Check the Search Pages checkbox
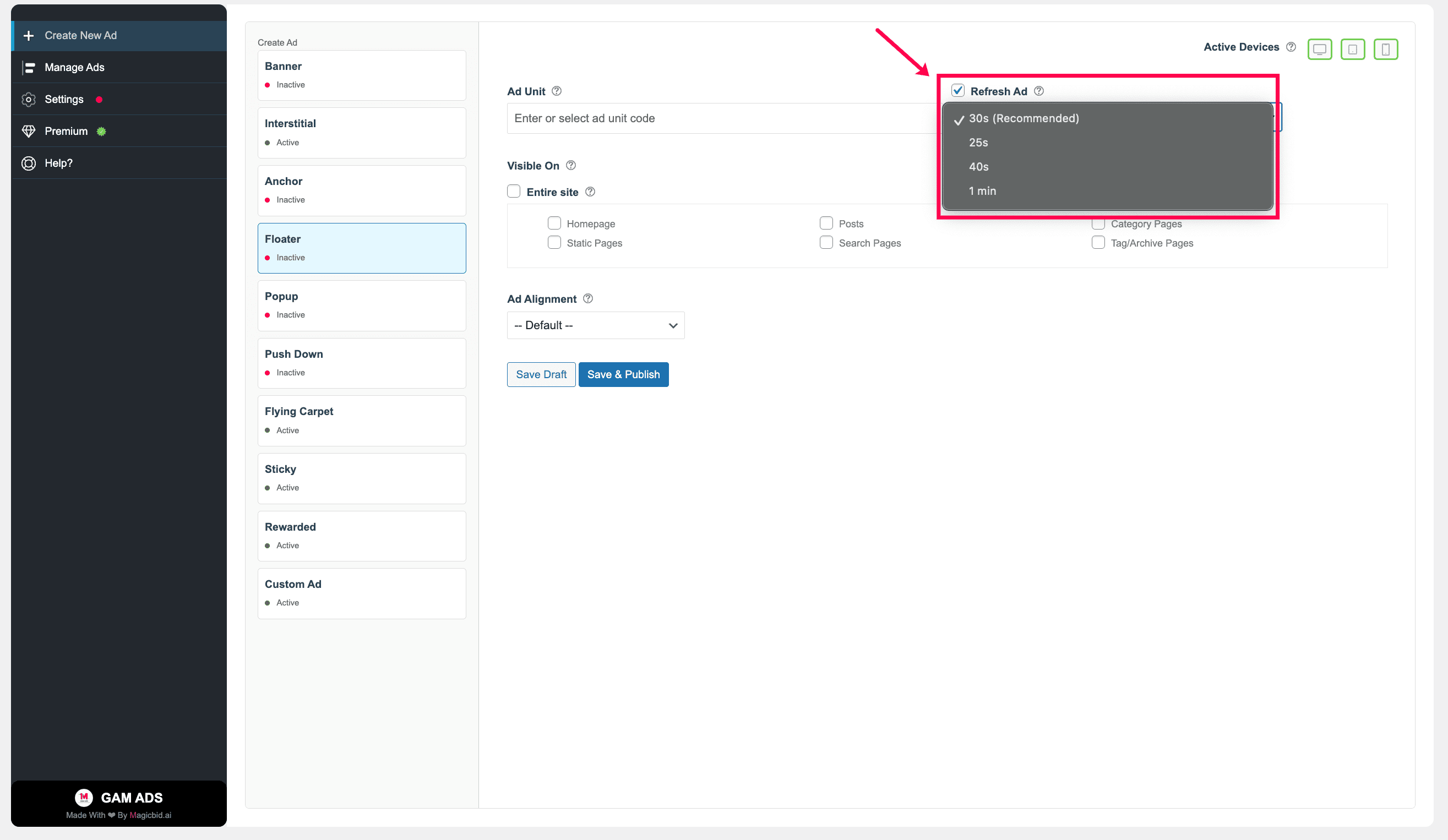 click(826, 242)
